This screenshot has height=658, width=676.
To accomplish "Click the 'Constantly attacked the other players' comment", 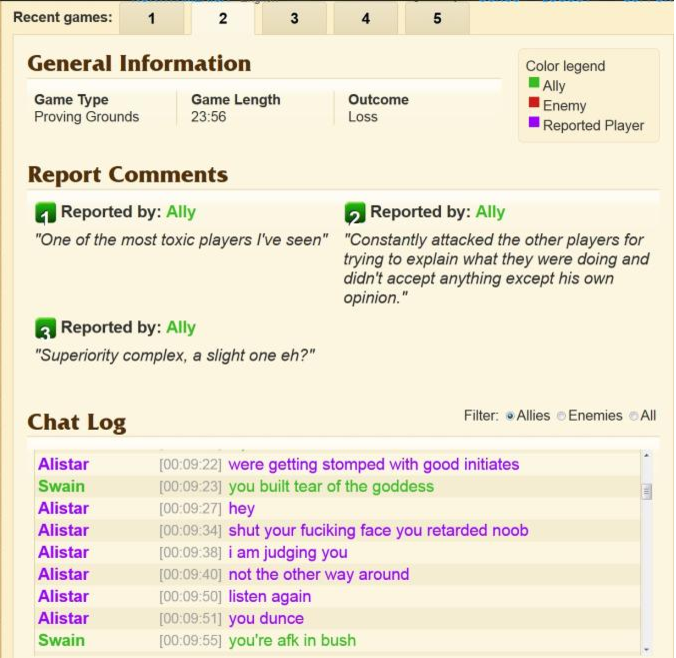I will (x=497, y=269).
